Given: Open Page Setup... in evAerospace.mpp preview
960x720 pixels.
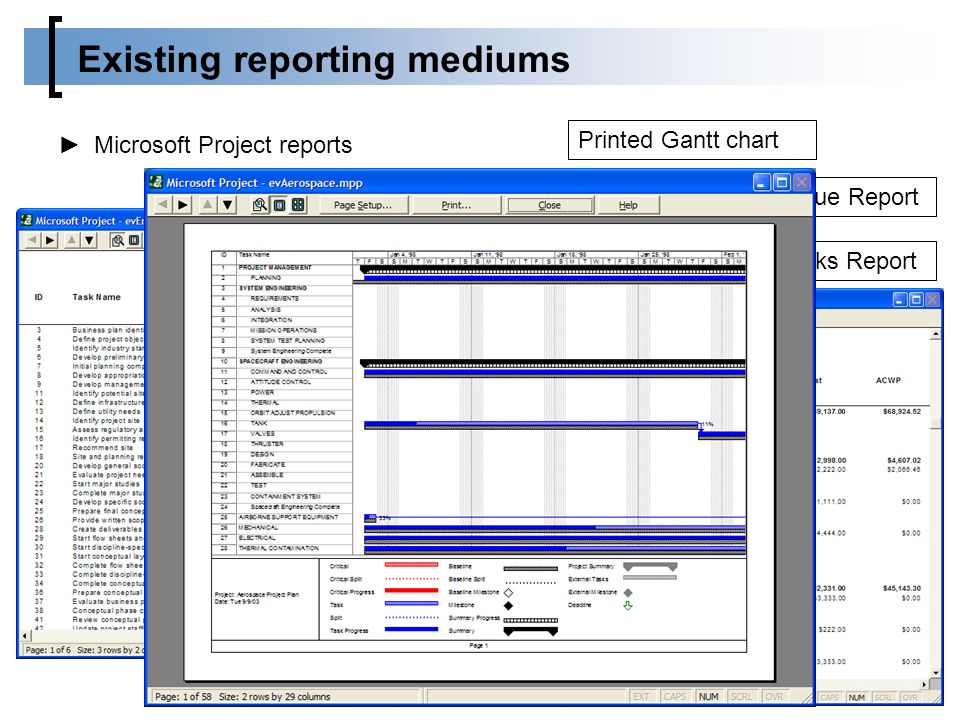Looking at the screenshot, I should (362, 205).
